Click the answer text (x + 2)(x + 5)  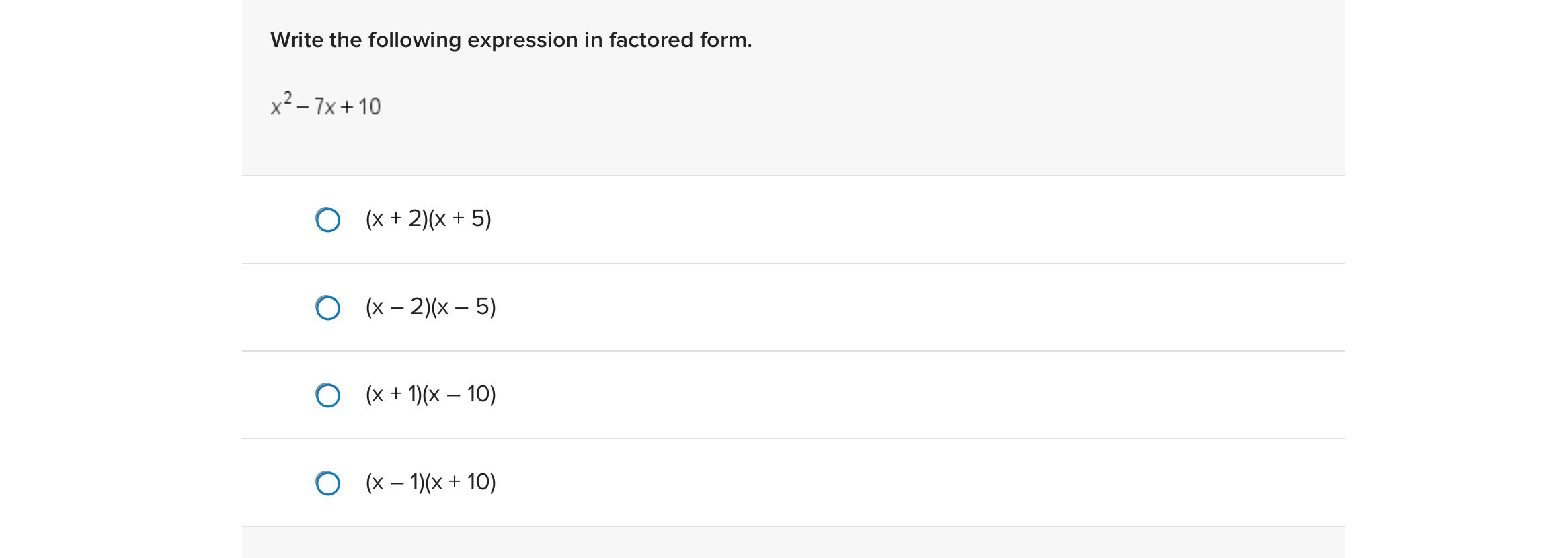coord(428,218)
